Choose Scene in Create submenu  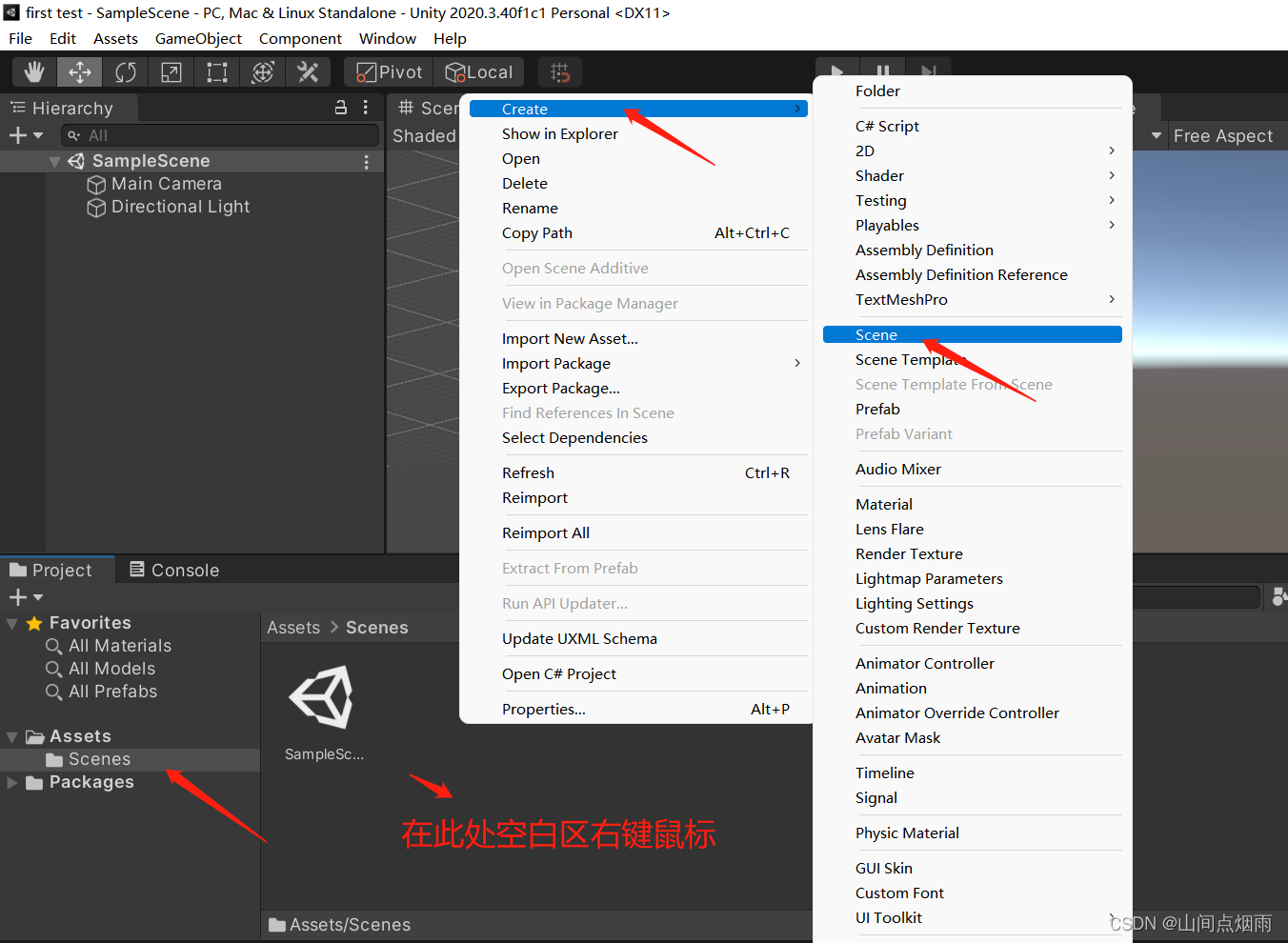pos(972,334)
